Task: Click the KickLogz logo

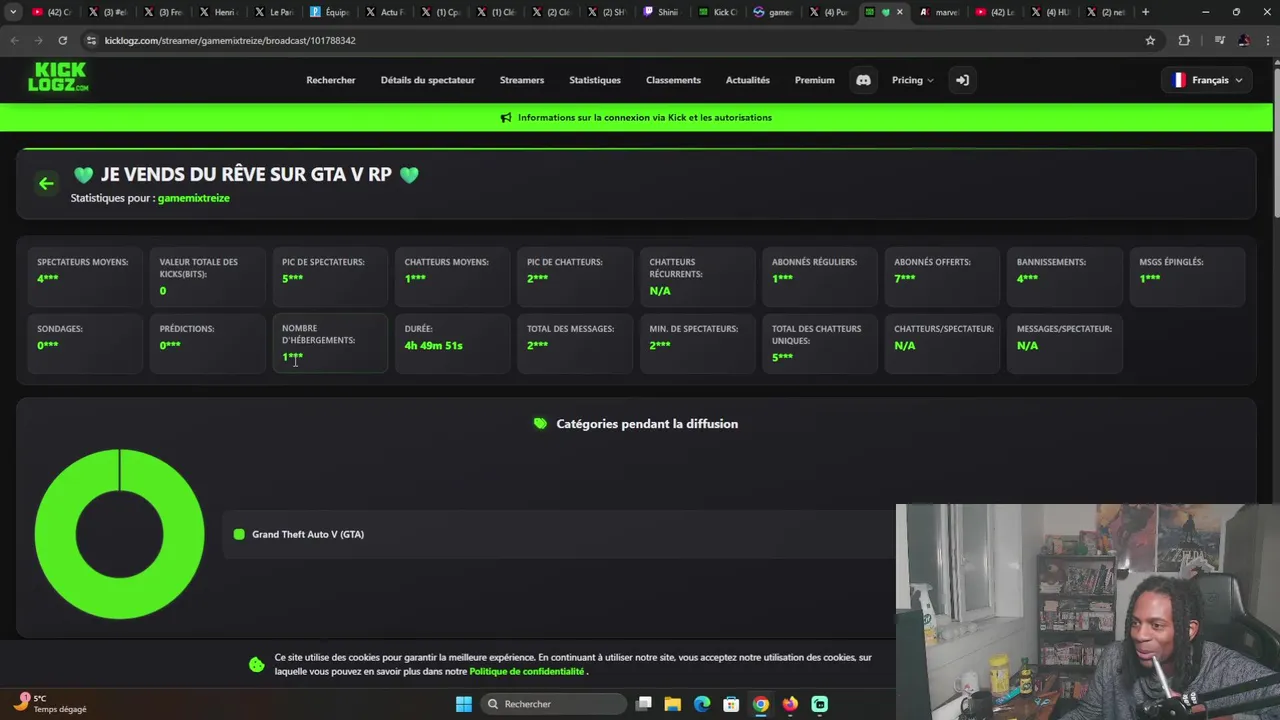Action: click(58, 77)
